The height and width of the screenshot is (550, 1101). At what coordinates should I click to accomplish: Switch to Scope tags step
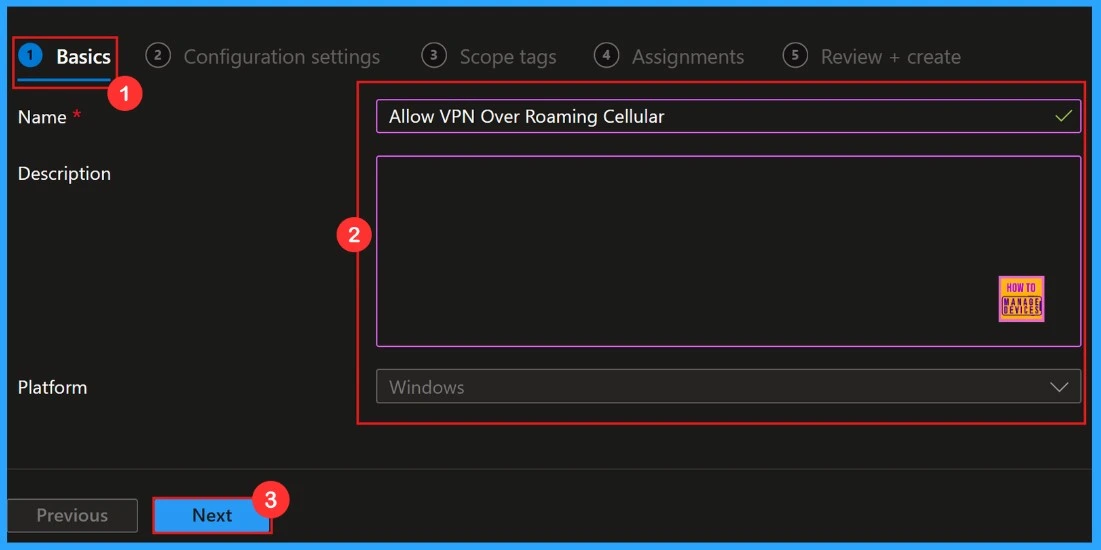tap(489, 57)
